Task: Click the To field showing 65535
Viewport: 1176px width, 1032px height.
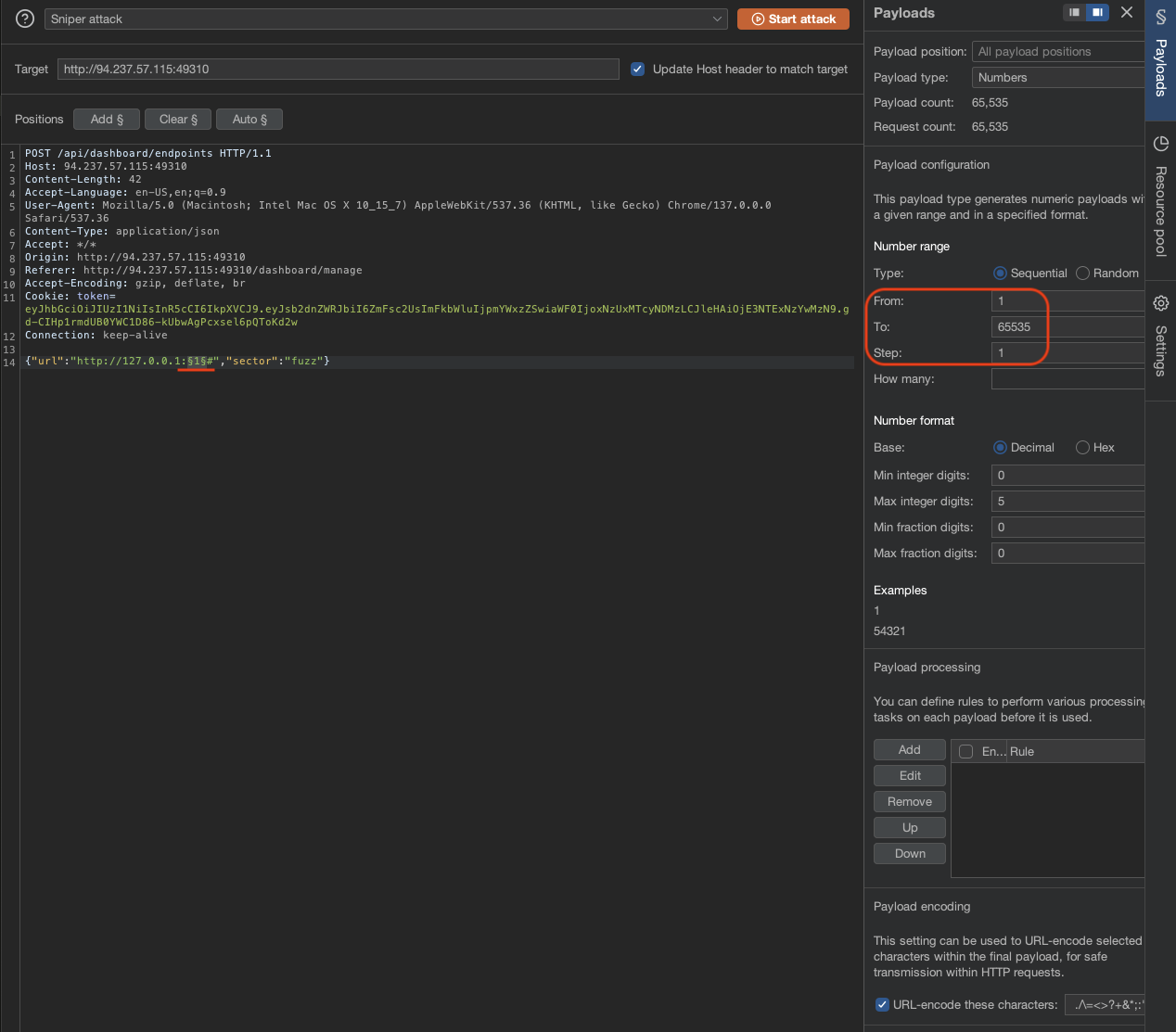Action: [1067, 327]
